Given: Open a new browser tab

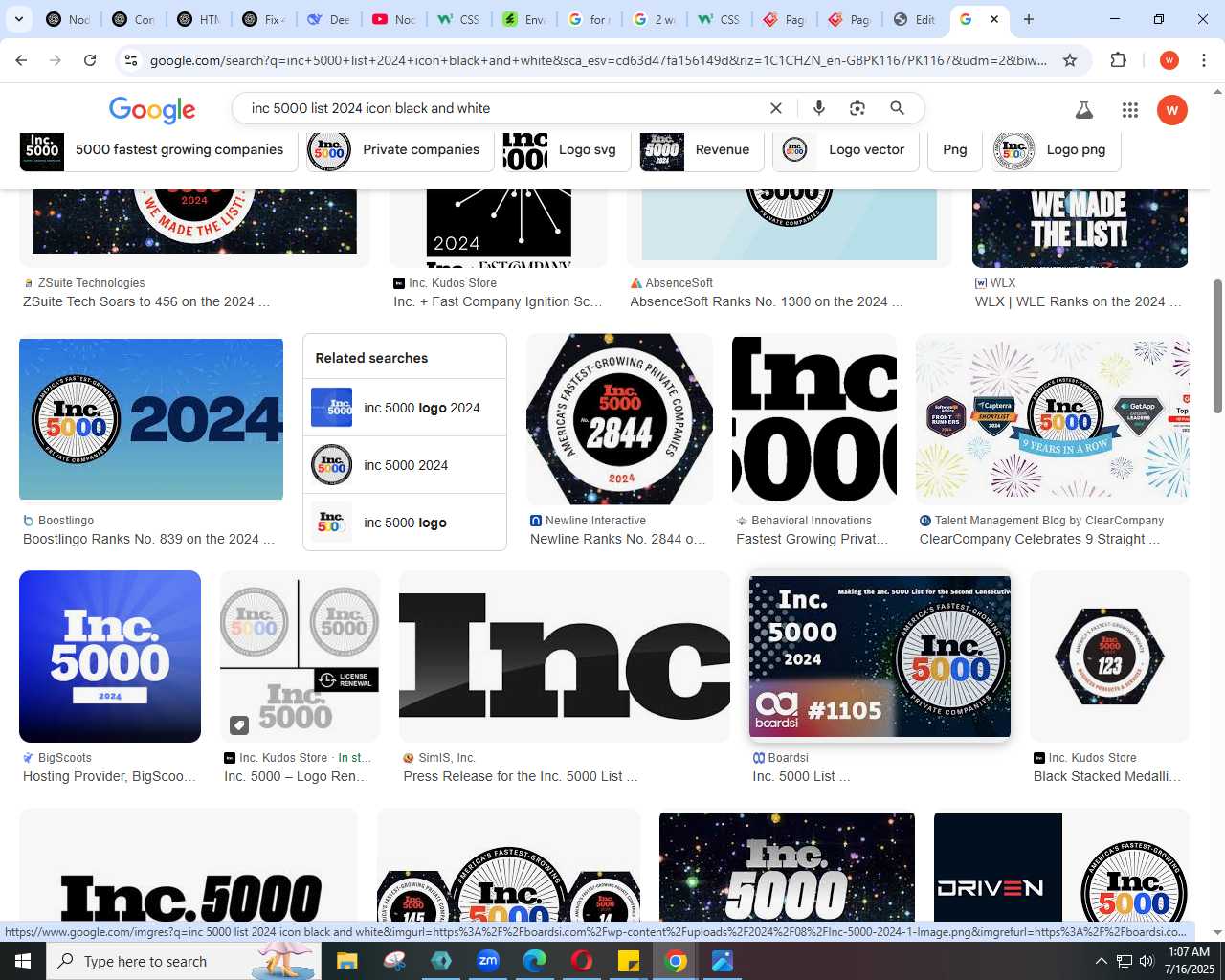Looking at the screenshot, I should coord(1029,19).
